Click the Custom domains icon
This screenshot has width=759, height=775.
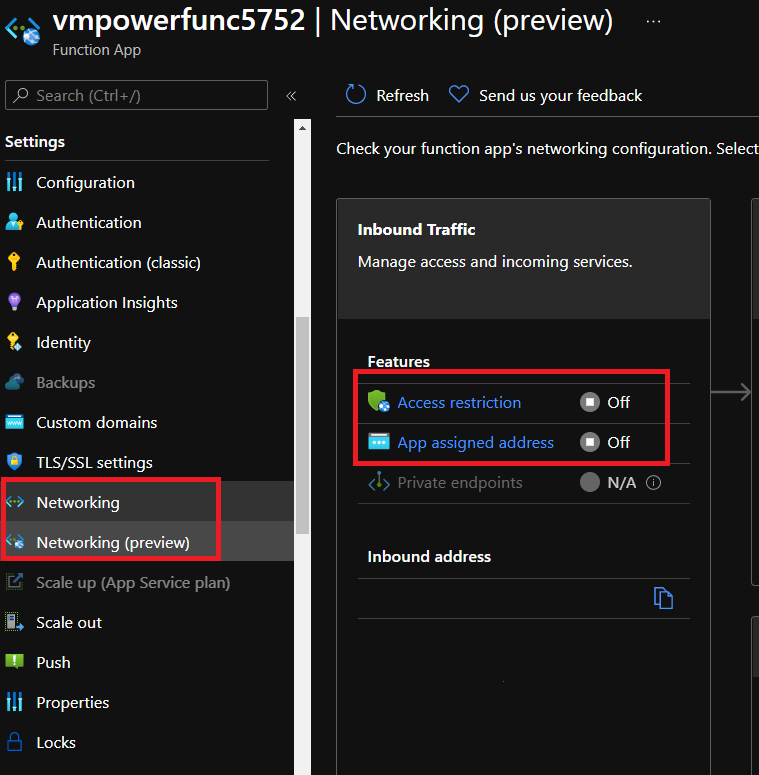pos(14,422)
